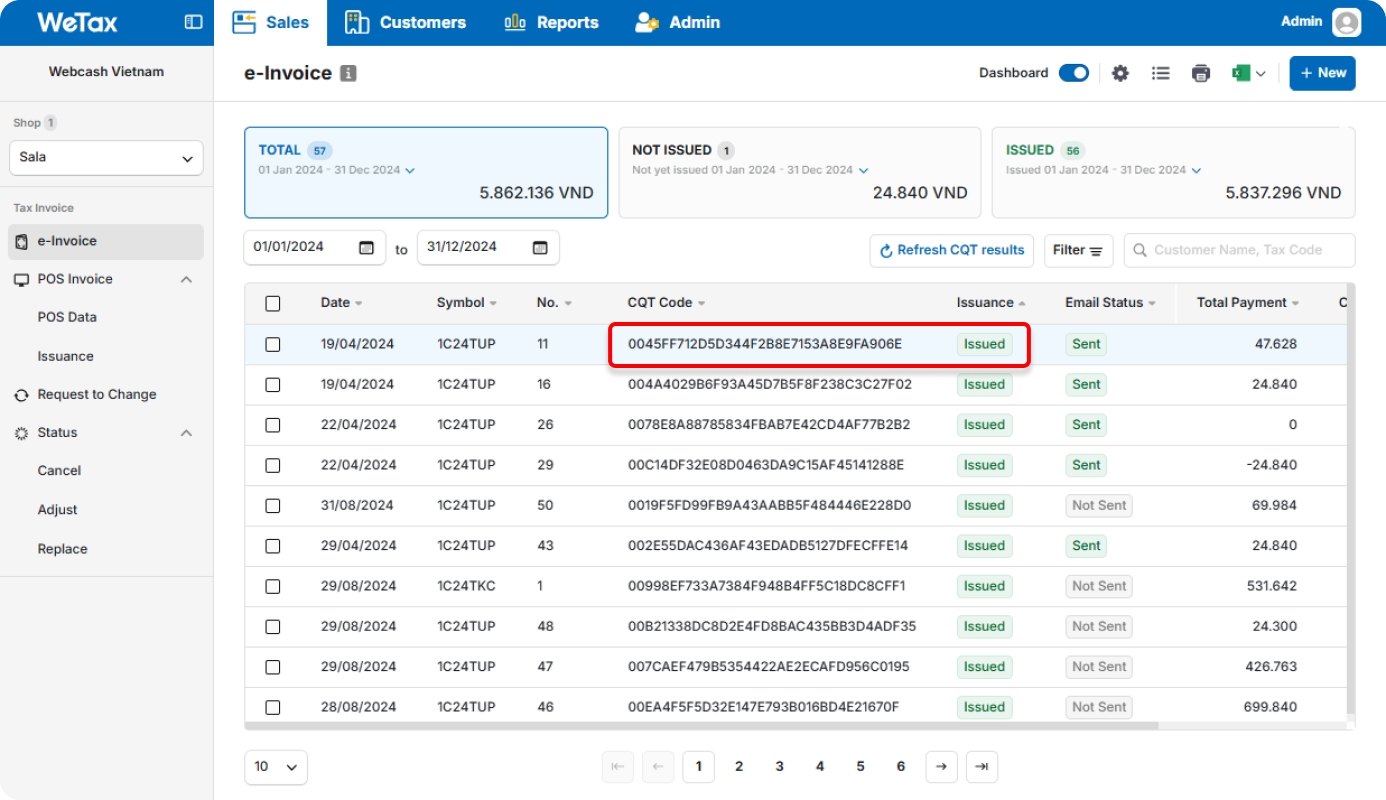Image resolution: width=1386 pixels, height=800 pixels.
Task: Open NOT ISSUED date range dropdown
Action: pyautogui.click(x=864, y=171)
